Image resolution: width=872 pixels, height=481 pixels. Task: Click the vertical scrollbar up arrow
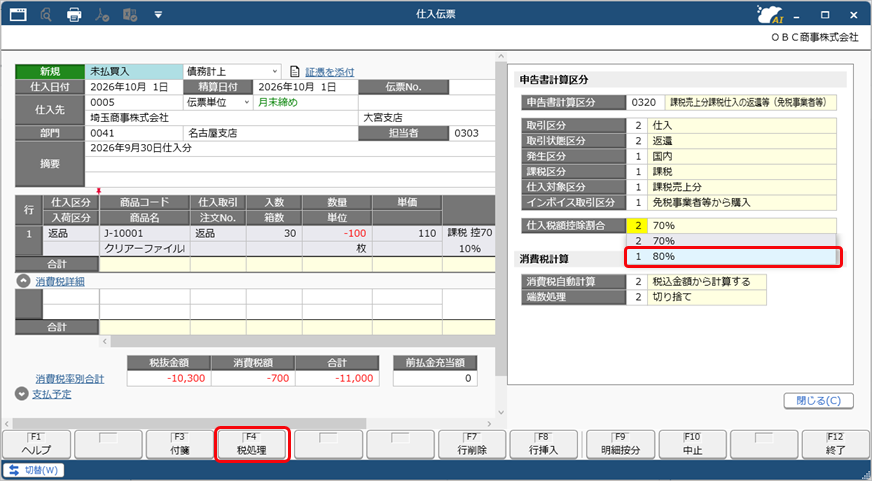click(x=501, y=57)
